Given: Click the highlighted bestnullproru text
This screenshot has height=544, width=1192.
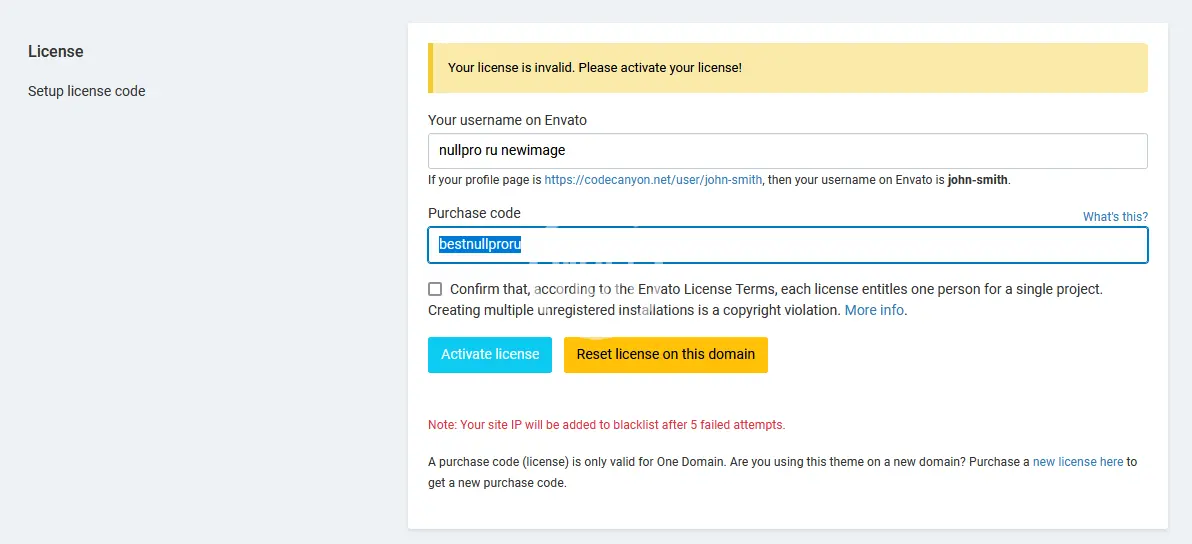Looking at the screenshot, I should tap(480, 244).
